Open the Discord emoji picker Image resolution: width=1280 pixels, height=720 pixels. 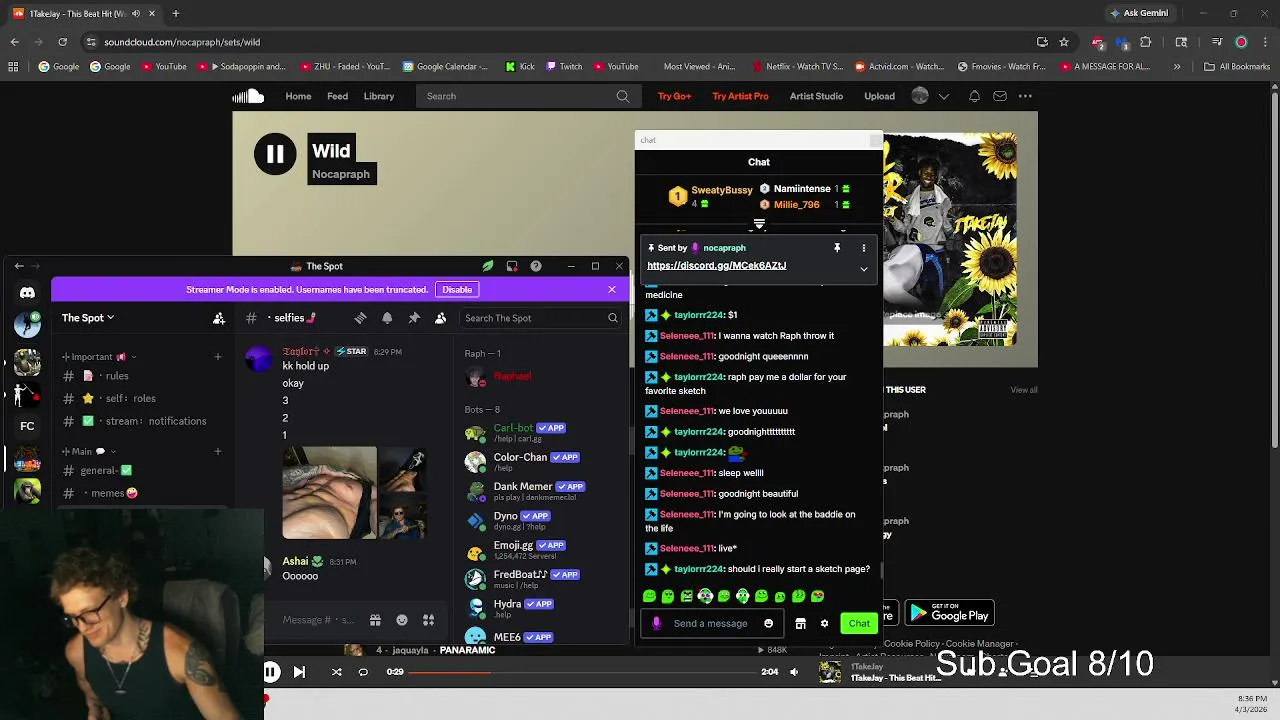coord(402,620)
